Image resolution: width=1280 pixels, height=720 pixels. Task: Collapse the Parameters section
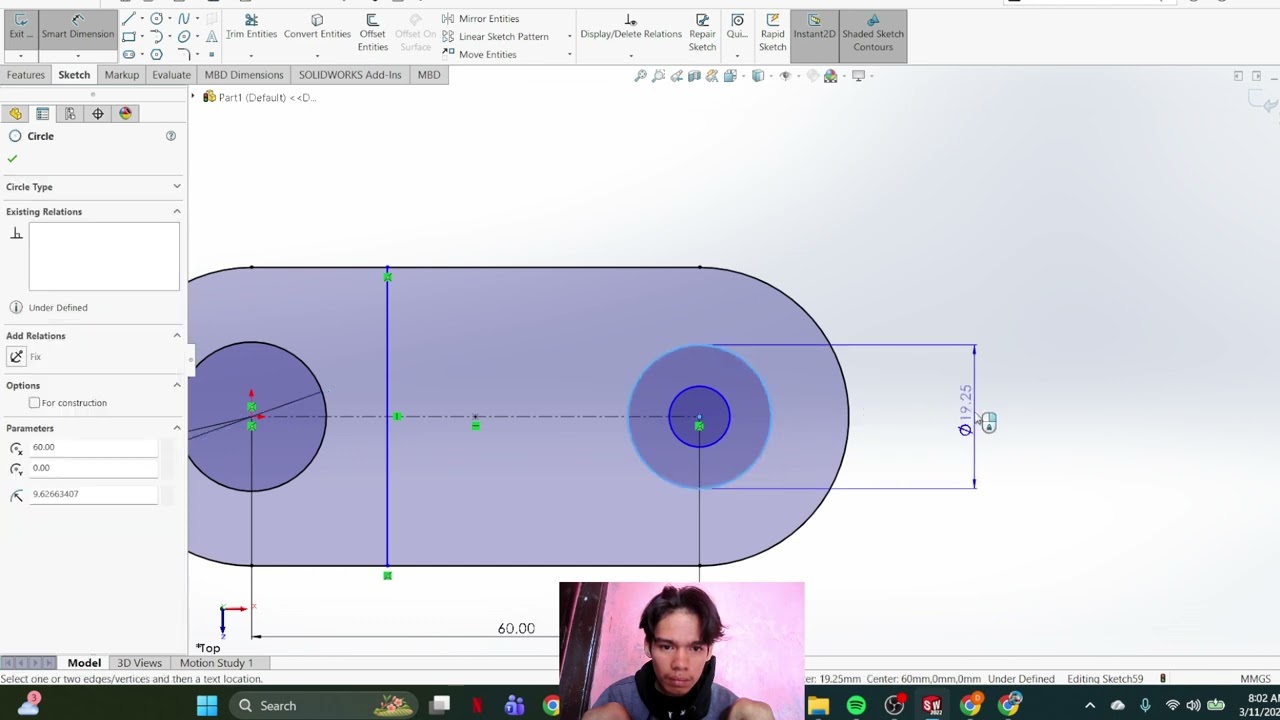pyautogui.click(x=177, y=428)
